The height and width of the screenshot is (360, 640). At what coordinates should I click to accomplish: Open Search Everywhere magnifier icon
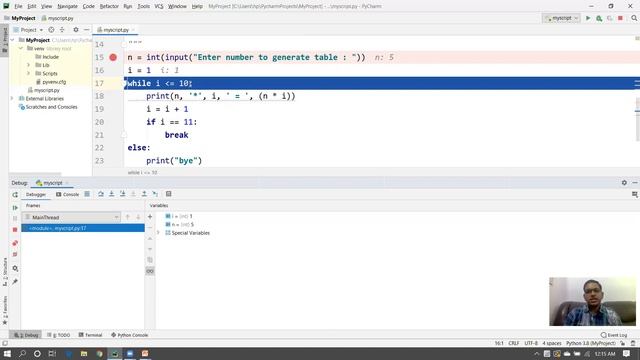[634, 18]
